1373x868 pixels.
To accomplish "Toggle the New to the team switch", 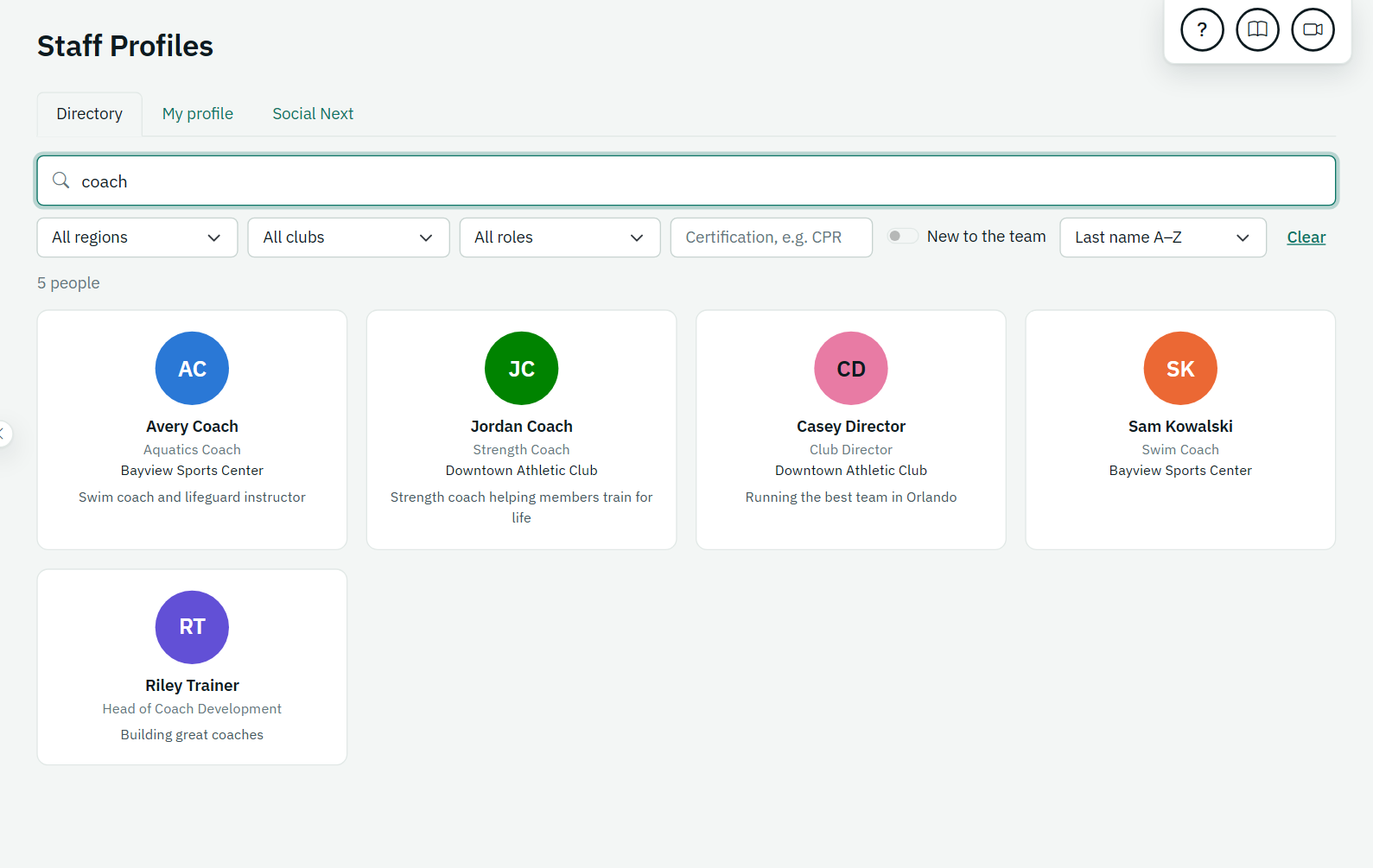I will [903, 237].
